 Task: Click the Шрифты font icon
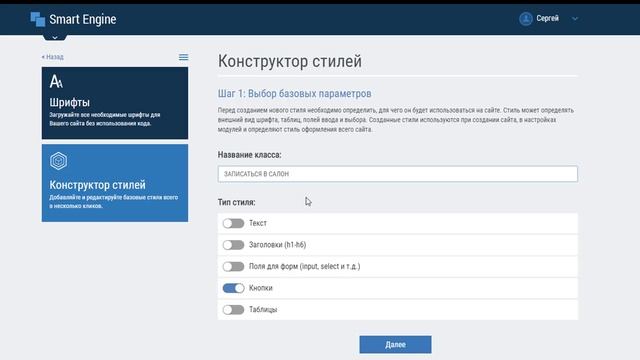[x=56, y=82]
